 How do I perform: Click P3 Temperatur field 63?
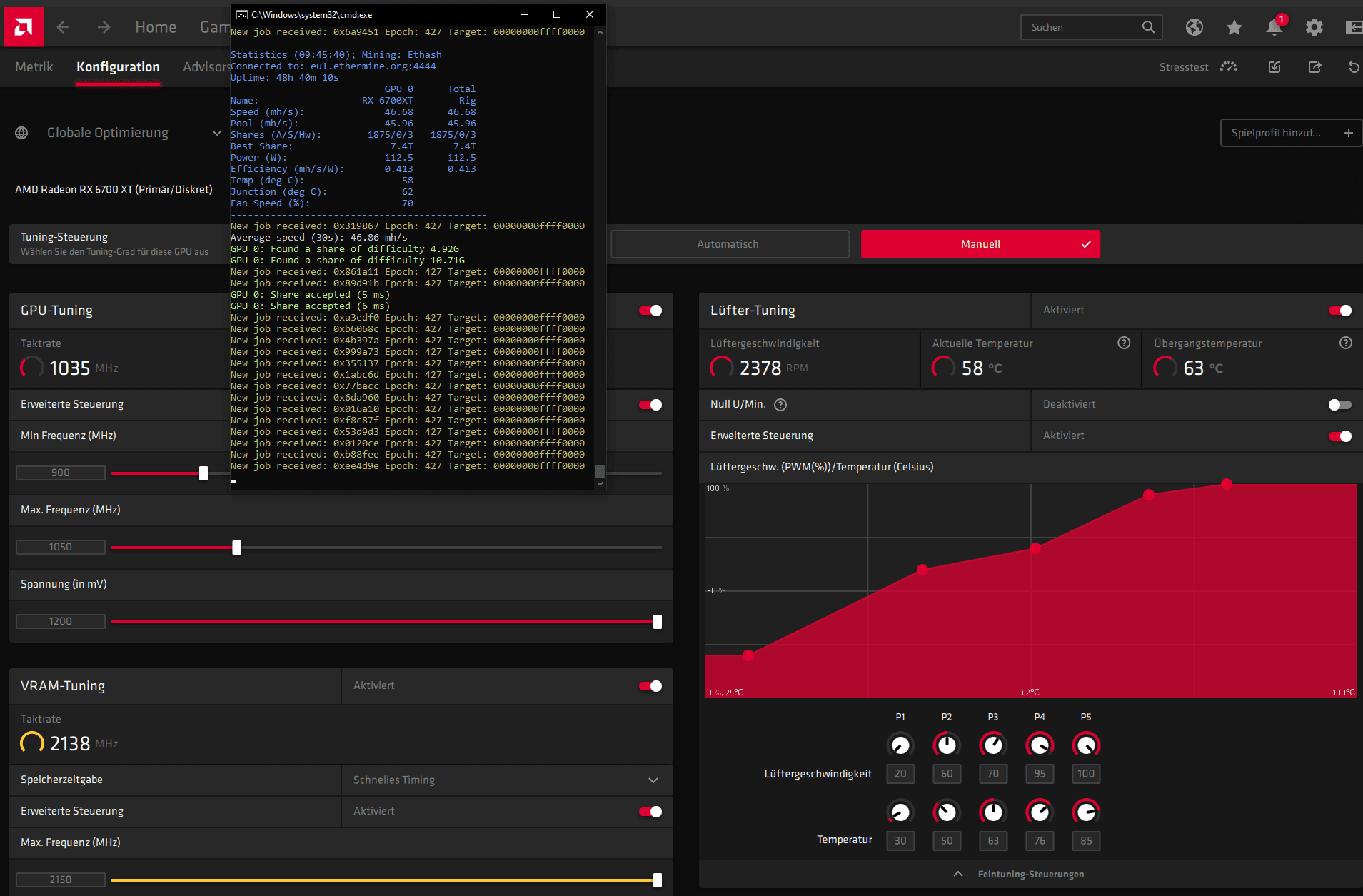(993, 841)
